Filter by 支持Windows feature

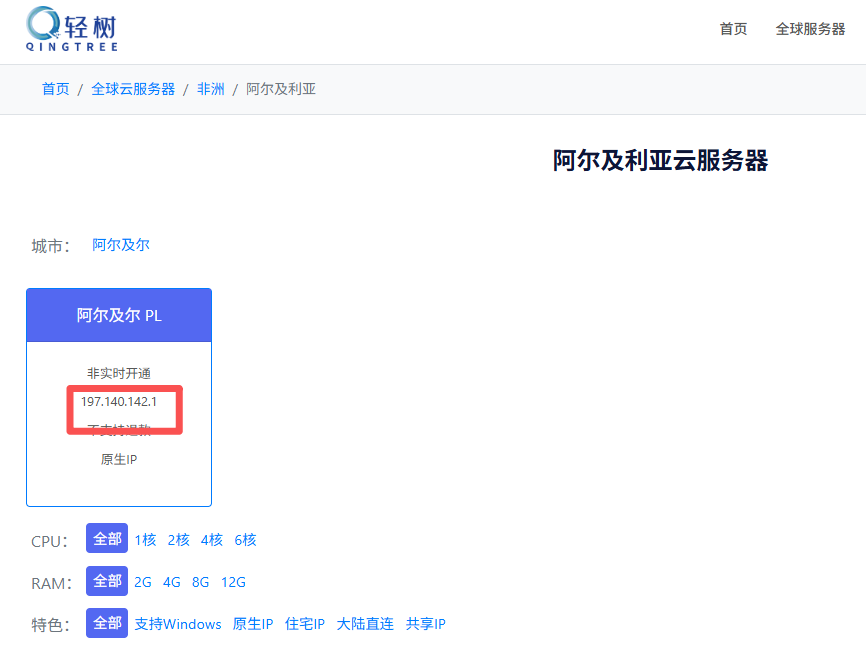[x=178, y=624]
